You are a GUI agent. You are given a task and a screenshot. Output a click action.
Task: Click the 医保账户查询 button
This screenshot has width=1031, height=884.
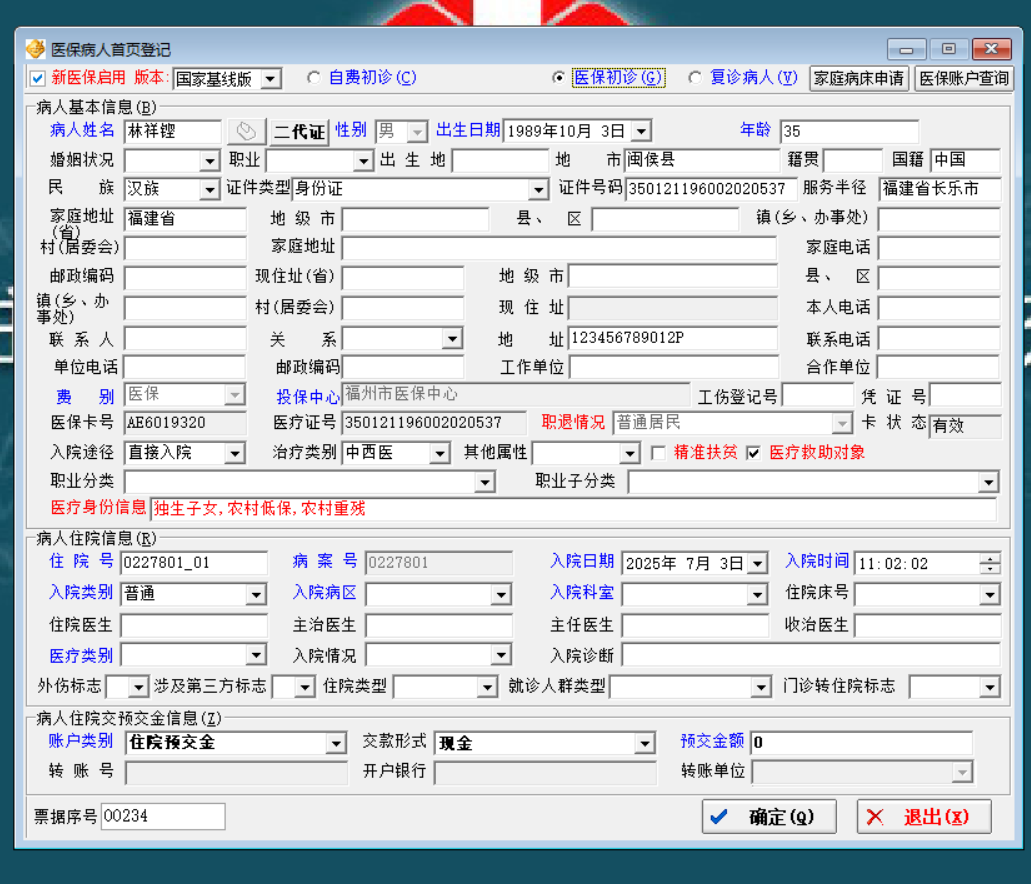(964, 78)
